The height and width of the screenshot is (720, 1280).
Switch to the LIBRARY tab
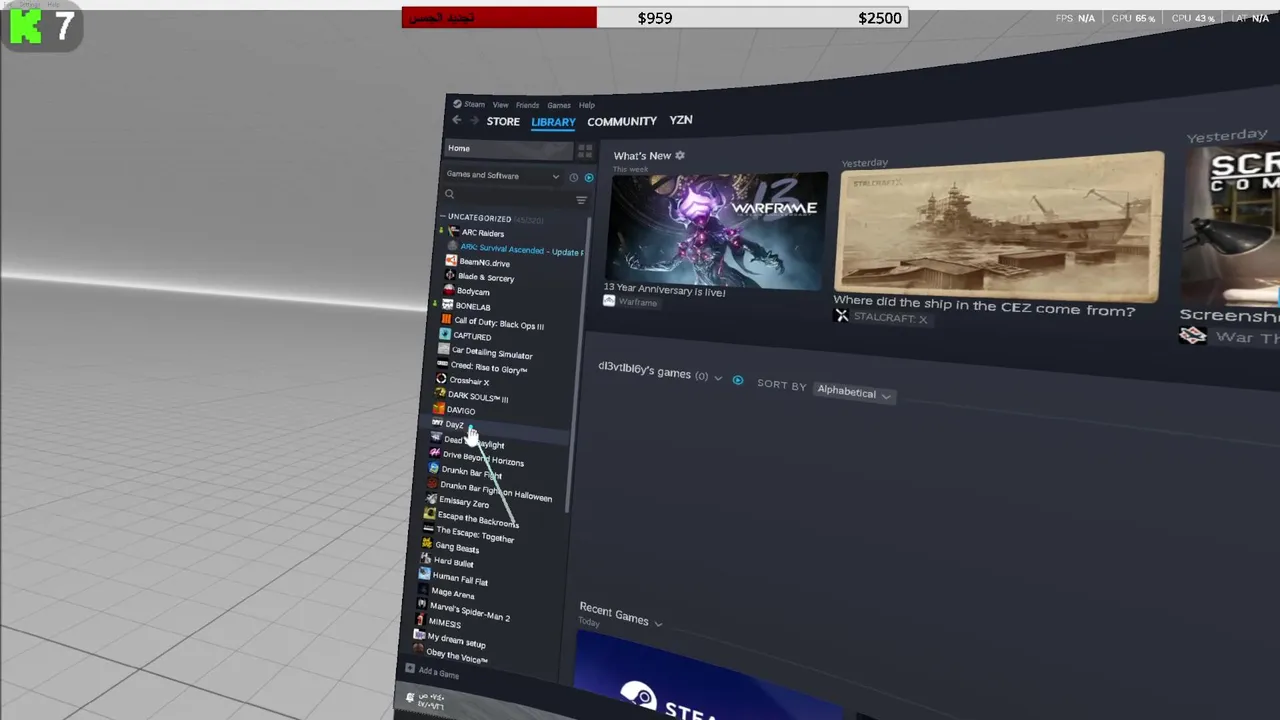tap(553, 122)
